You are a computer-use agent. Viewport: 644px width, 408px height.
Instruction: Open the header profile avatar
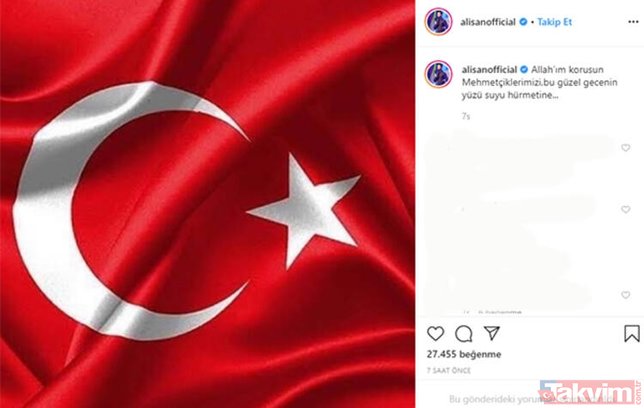(438, 21)
